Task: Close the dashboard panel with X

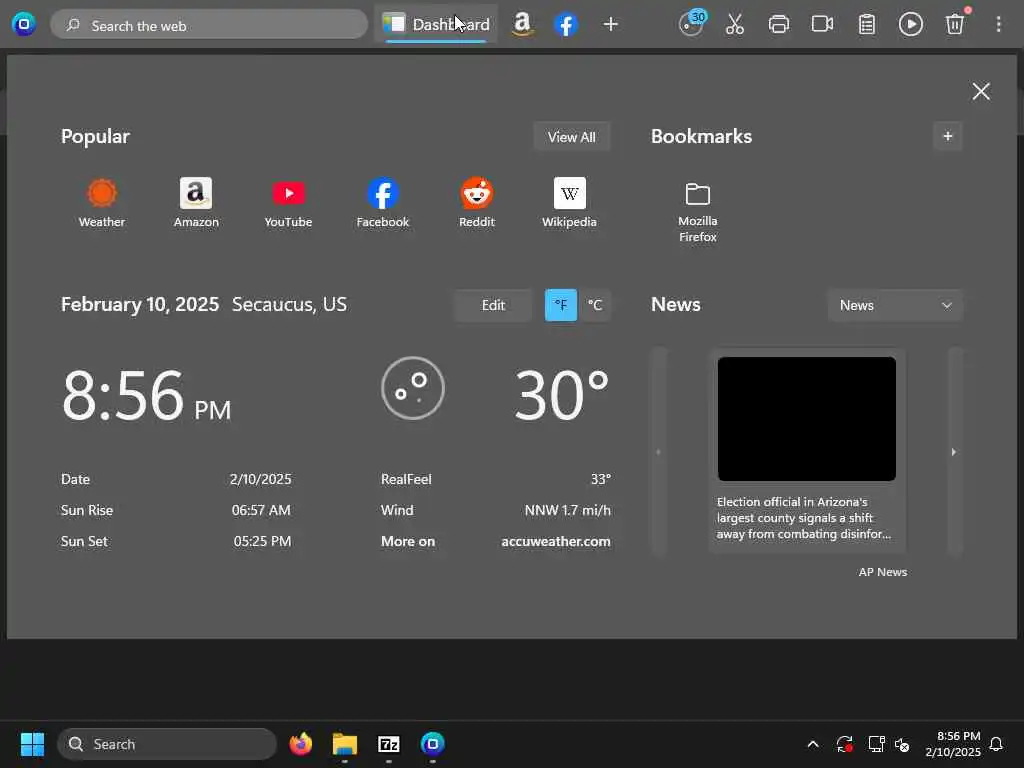Action: tap(981, 91)
